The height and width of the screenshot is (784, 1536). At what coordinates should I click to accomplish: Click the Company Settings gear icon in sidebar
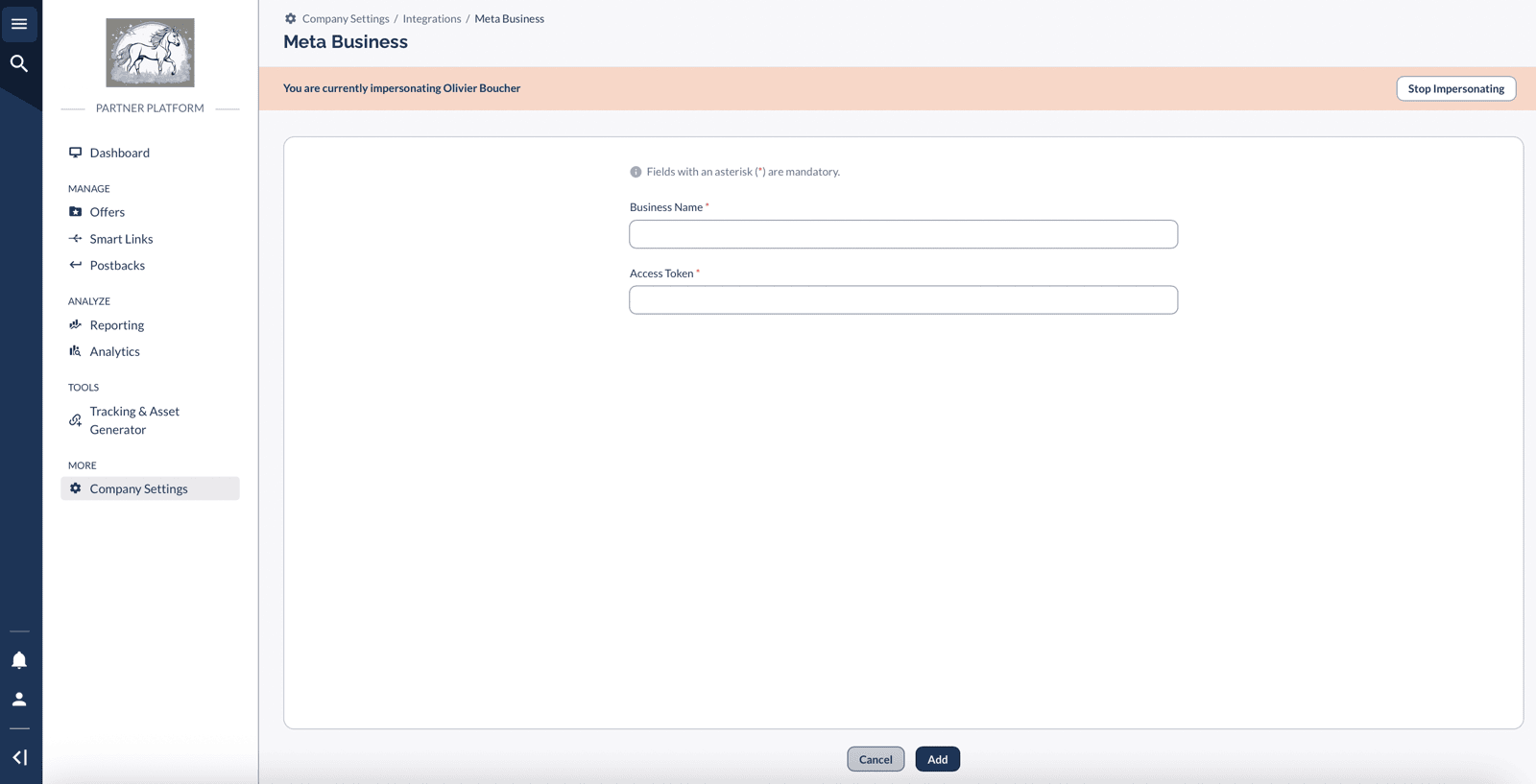(75, 488)
